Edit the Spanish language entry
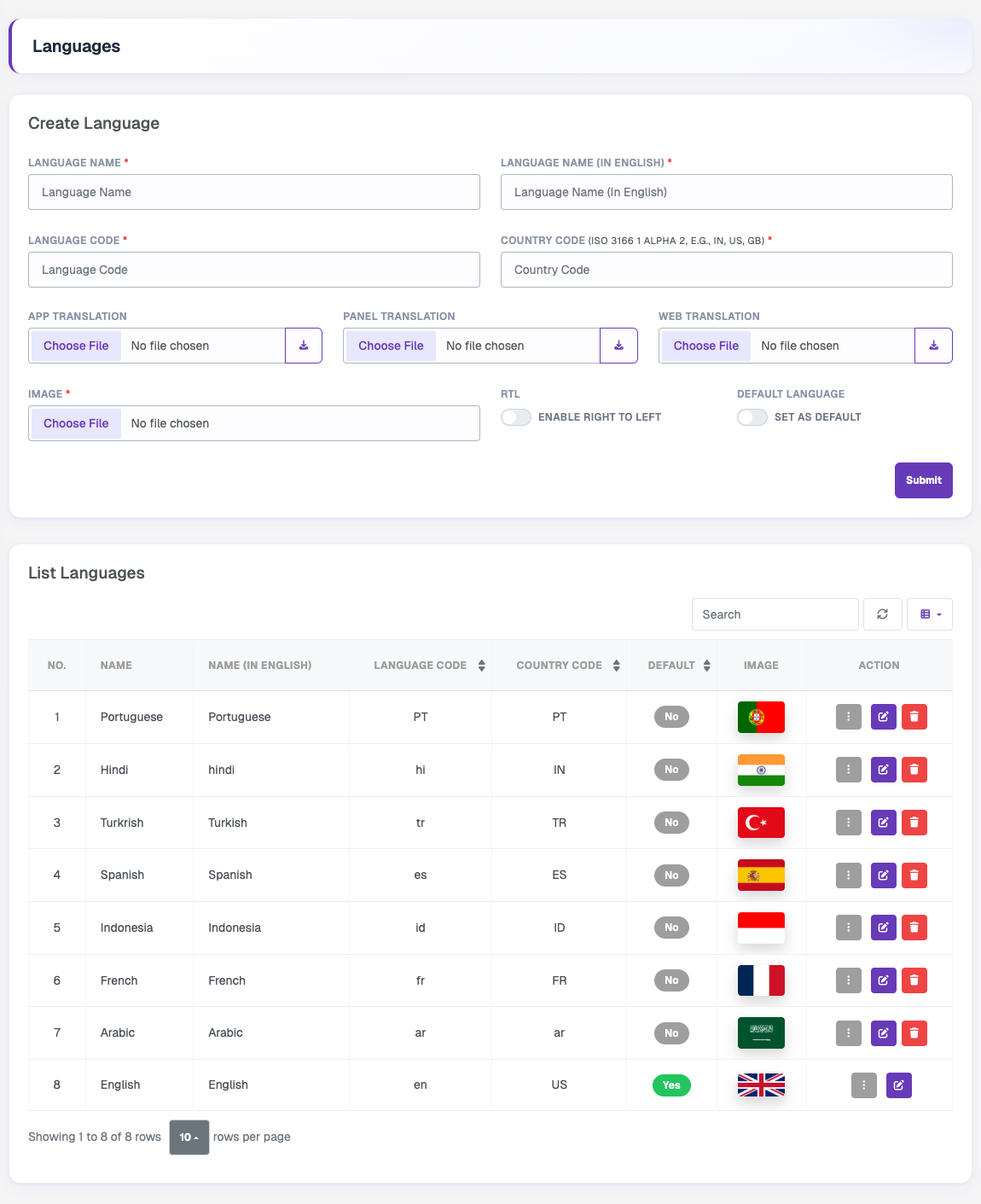 click(884, 875)
